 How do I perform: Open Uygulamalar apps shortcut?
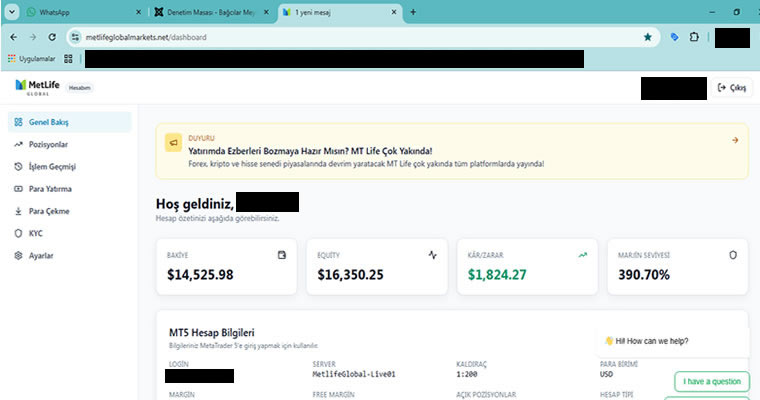click(32, 59)
